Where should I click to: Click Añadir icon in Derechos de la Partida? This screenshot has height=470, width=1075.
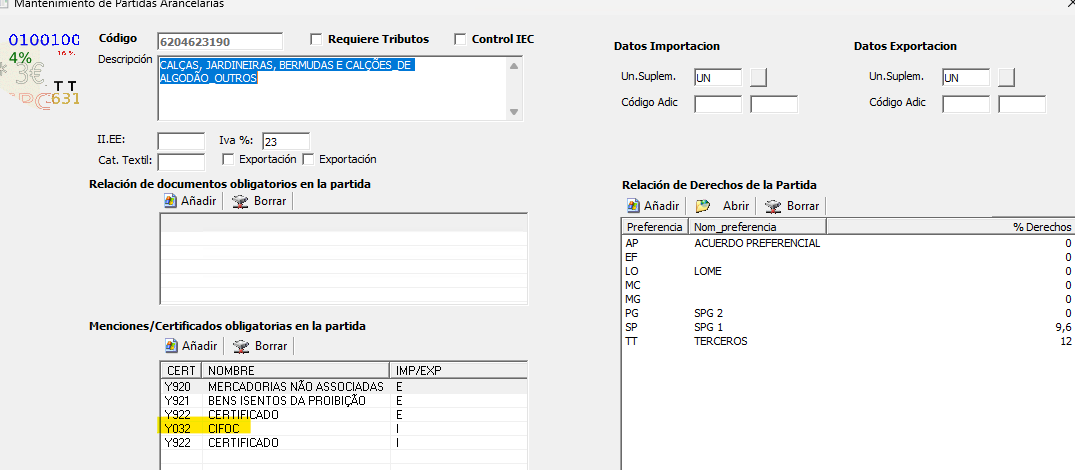634,206
